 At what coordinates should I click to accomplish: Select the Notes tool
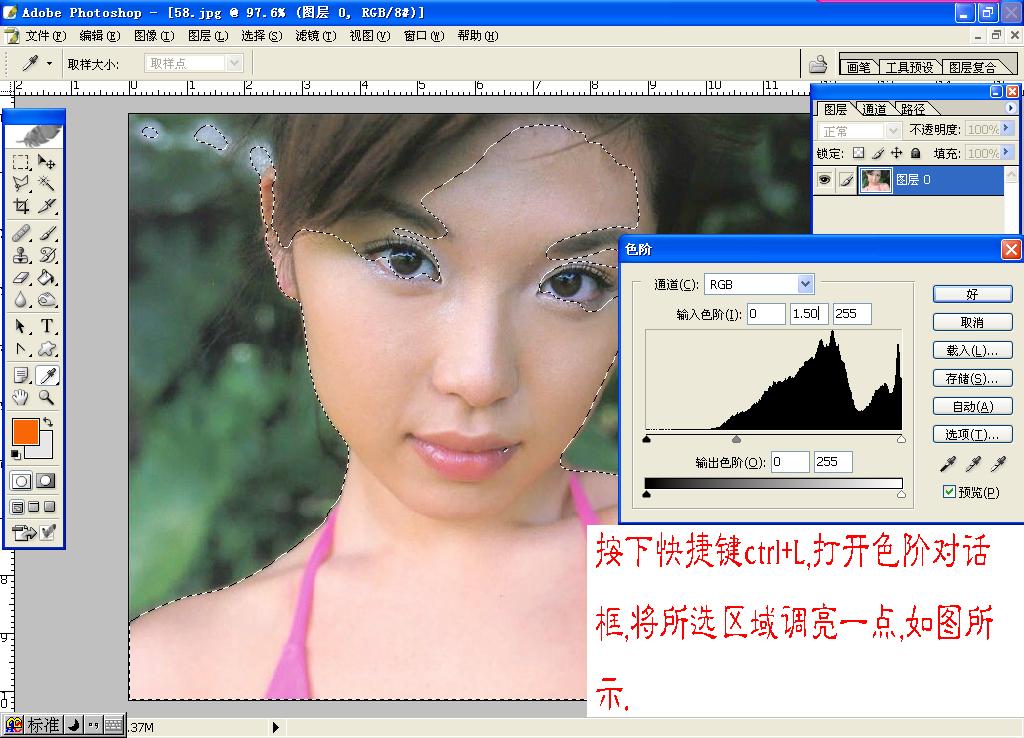click(x=21, y=375)
